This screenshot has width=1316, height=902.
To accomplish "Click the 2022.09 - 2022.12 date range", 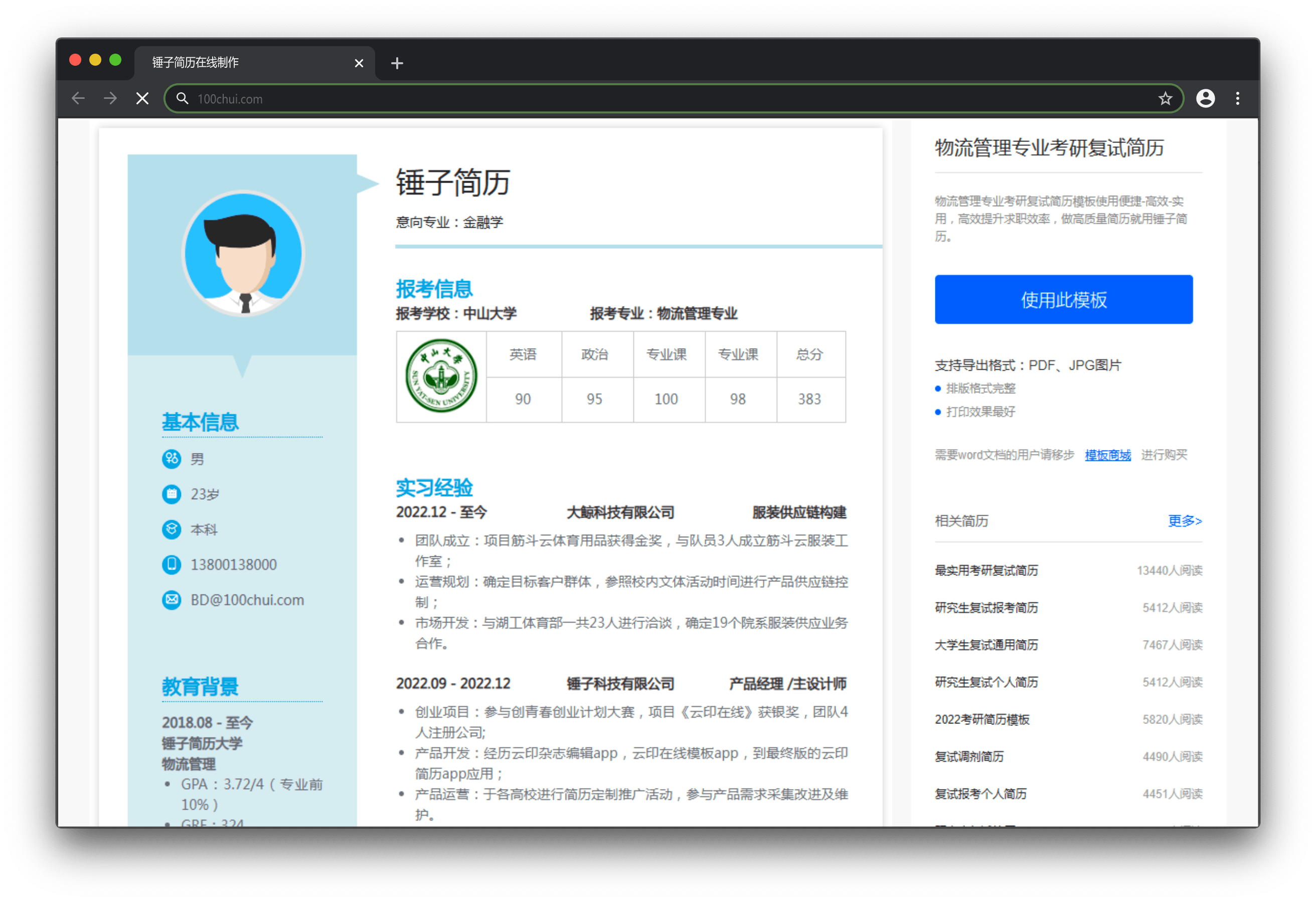I will (453, 684).
